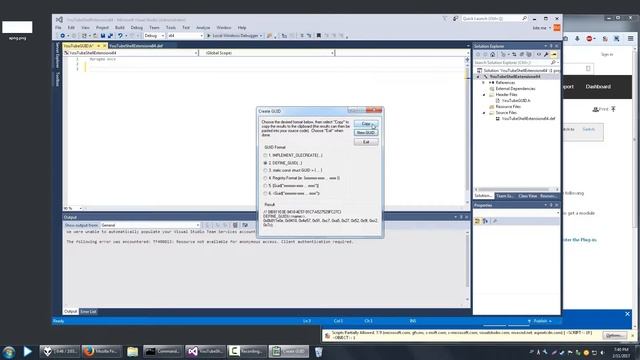Open the Debug menu
Image resolution: width=640 pixels, height=360 pixels.
click(136, 28)
